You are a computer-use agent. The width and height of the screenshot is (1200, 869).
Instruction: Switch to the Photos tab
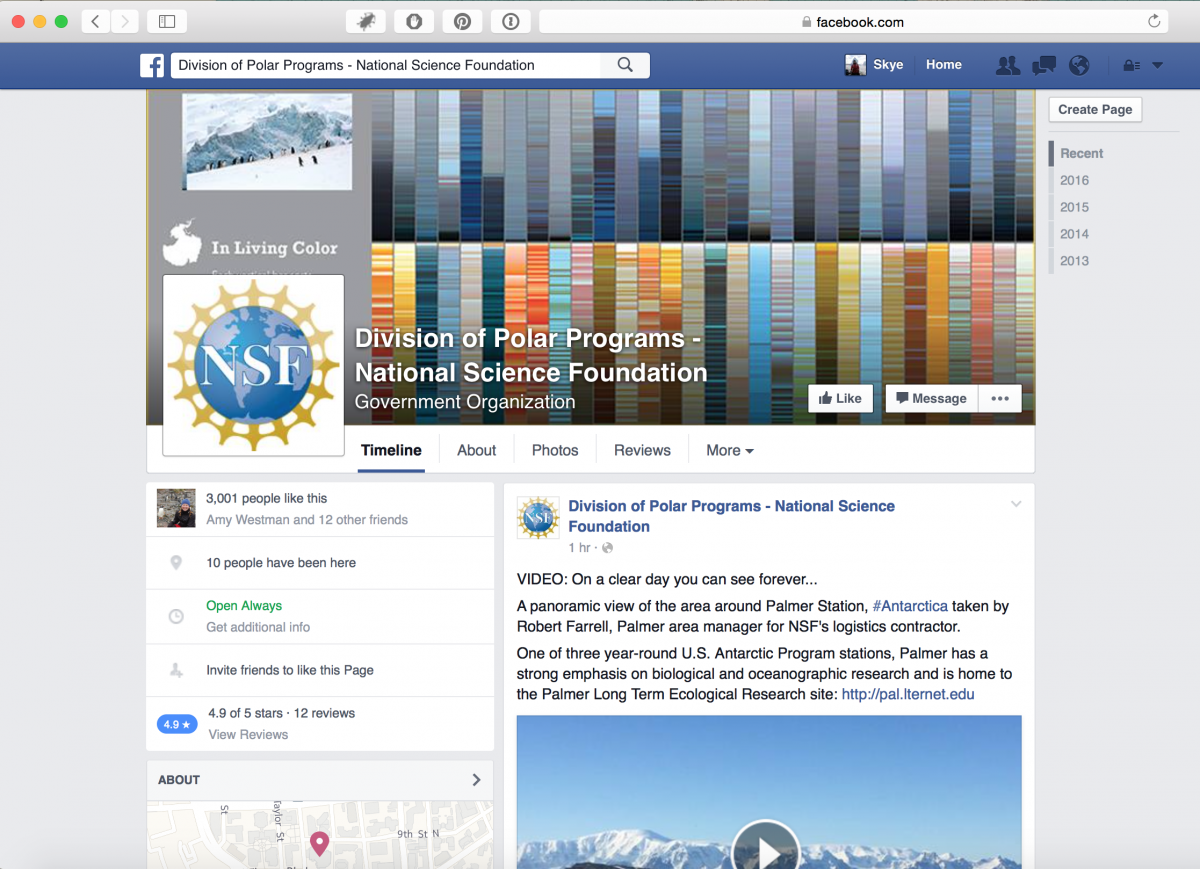[555, 450]
